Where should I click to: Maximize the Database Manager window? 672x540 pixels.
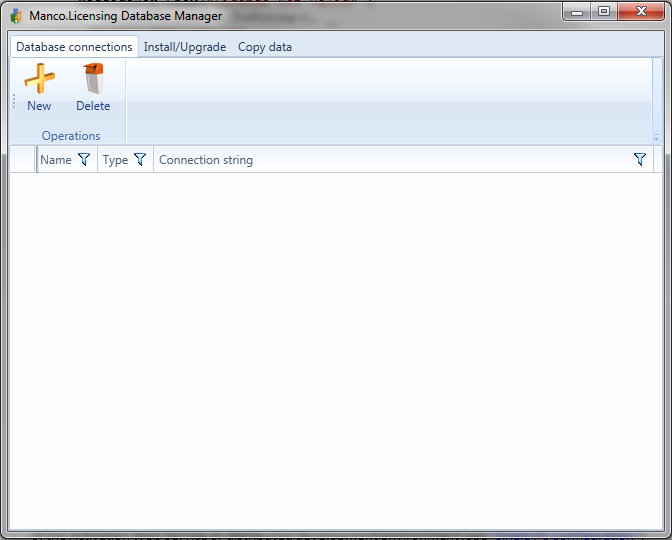click(x=604, y=12)
